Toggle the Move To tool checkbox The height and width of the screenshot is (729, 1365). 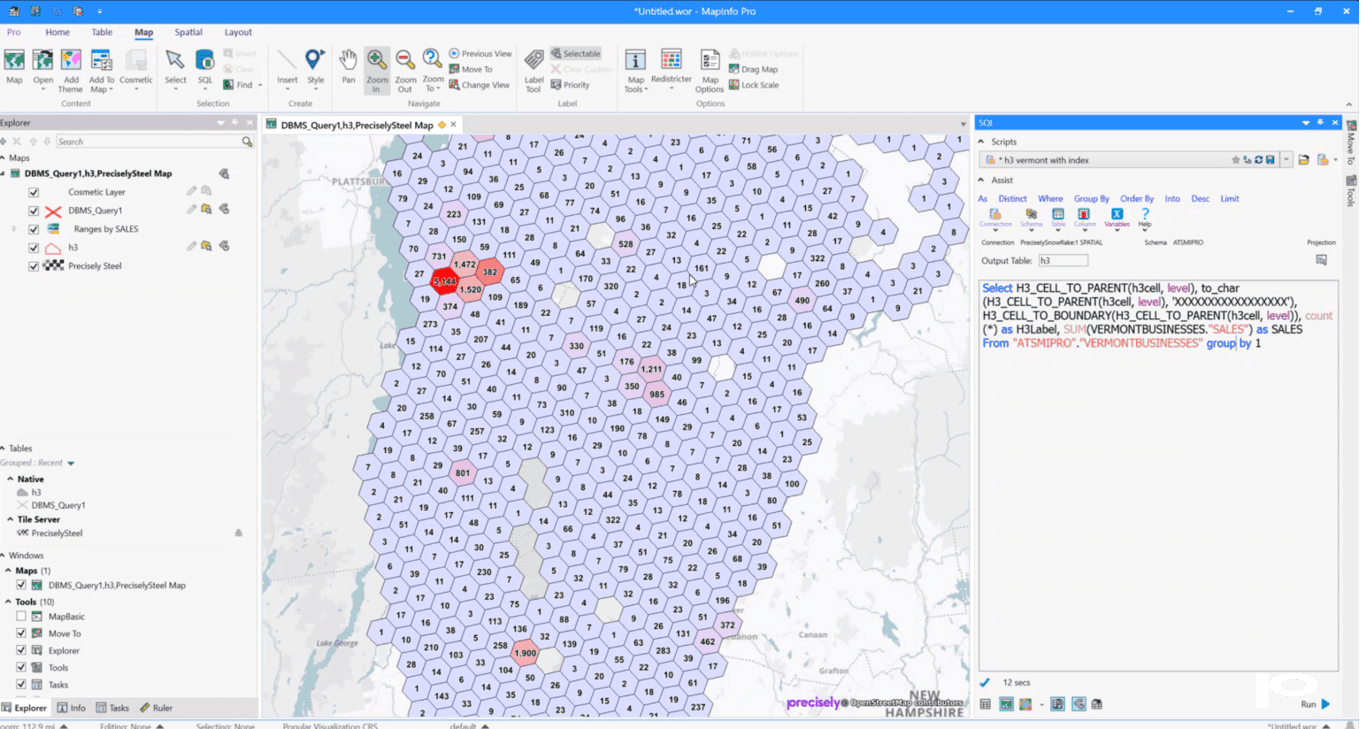pyautogui.click(x=21, y=633)
